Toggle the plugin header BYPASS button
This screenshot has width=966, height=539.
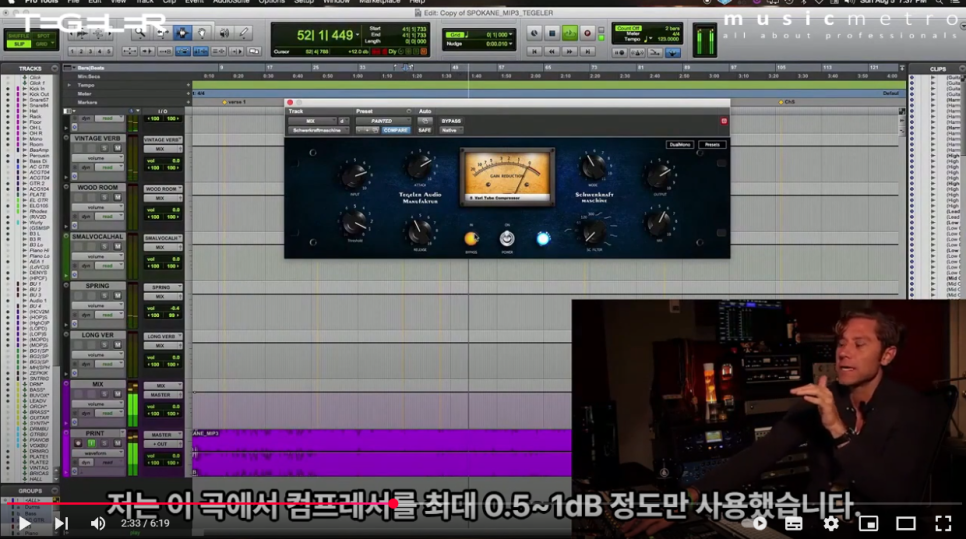[451, 121]
